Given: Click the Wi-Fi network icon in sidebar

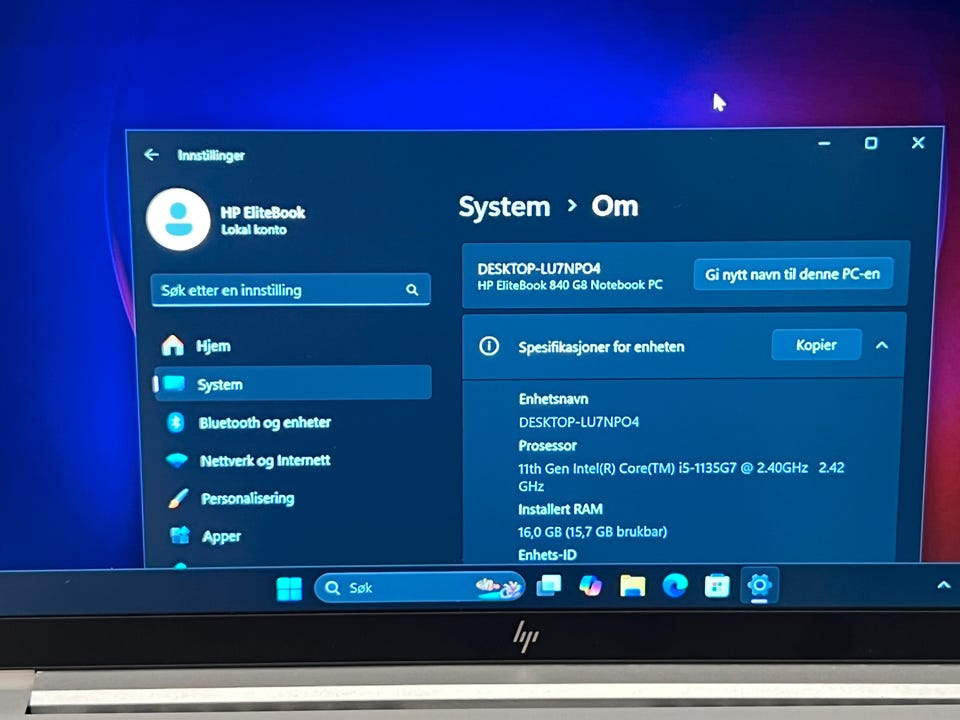Looking at the screenshot, I should coord(178,460).
